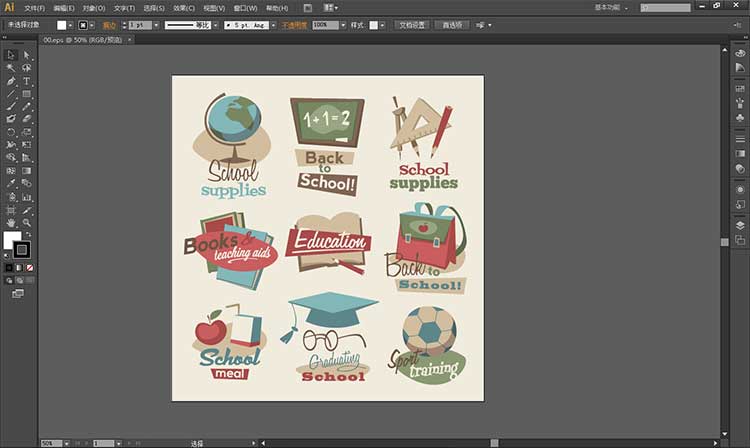Open the Artboards panel icon
Viewport: 750px width, 448px height.
click(740, 240)
